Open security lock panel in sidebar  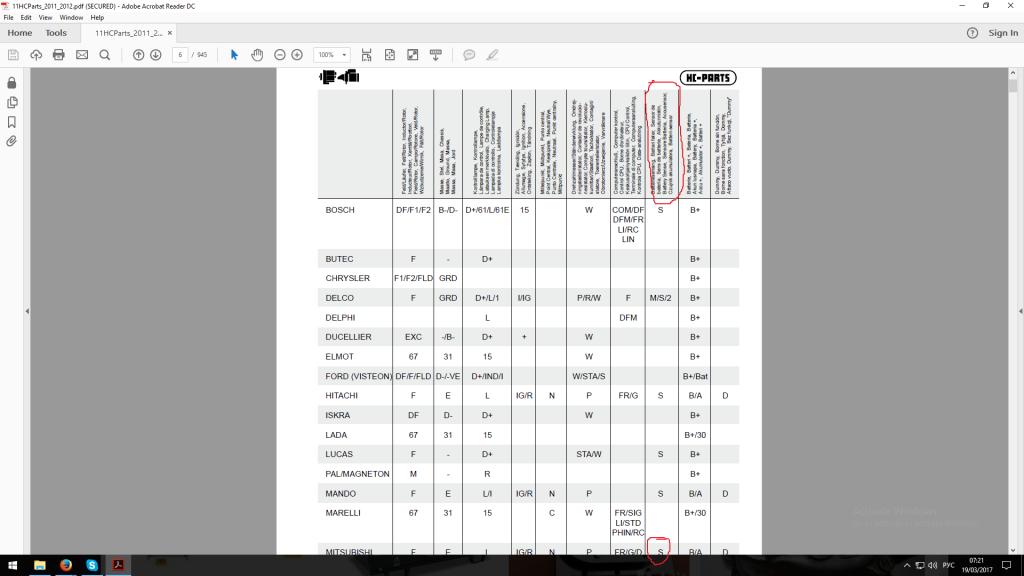click(x=12, y=83)
